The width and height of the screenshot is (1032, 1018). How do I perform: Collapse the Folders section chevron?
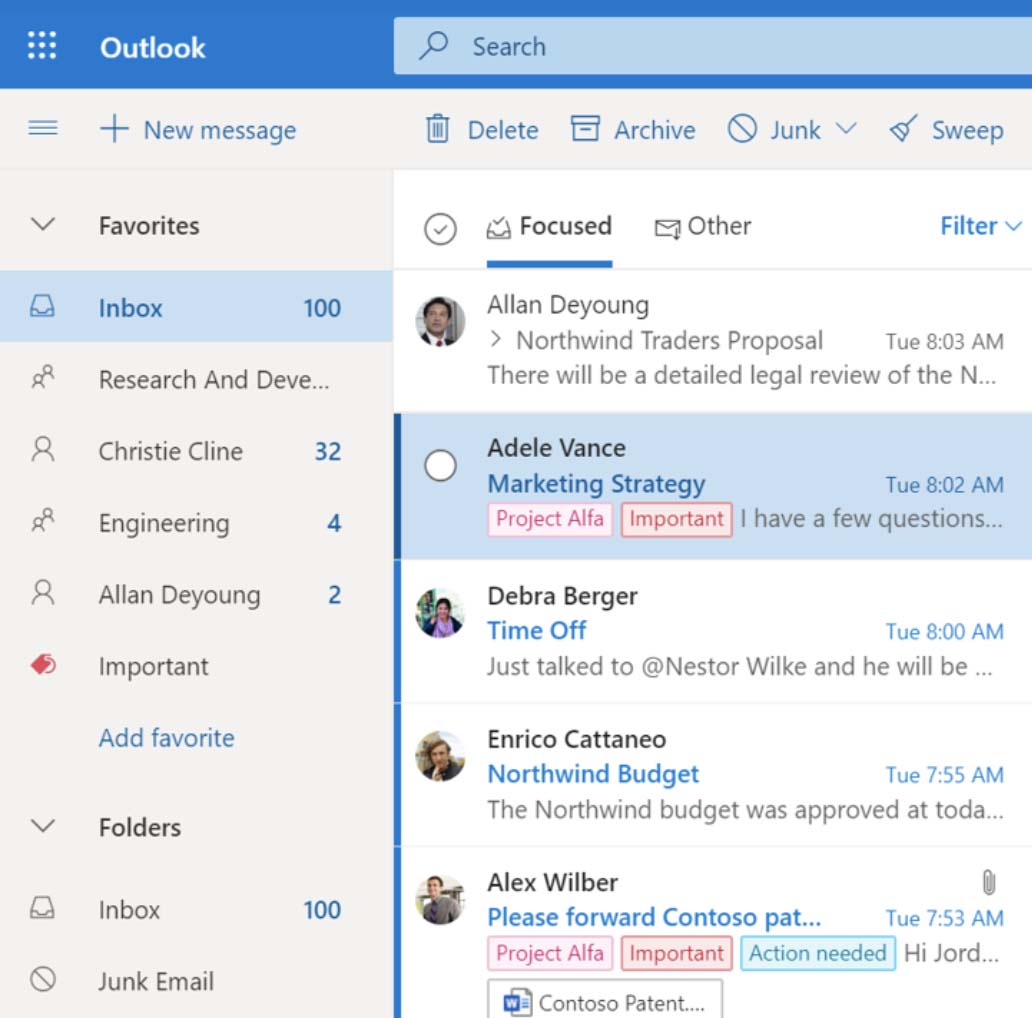43,826
